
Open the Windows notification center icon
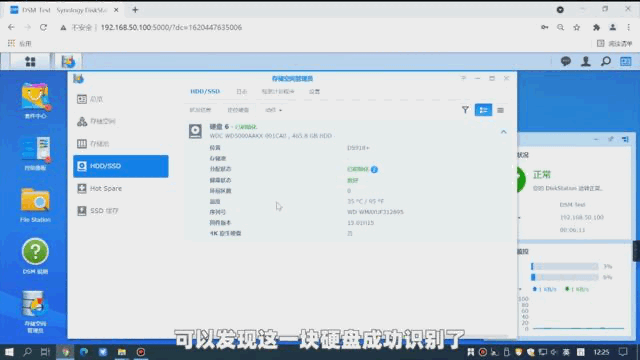click(x=623, y=352)
